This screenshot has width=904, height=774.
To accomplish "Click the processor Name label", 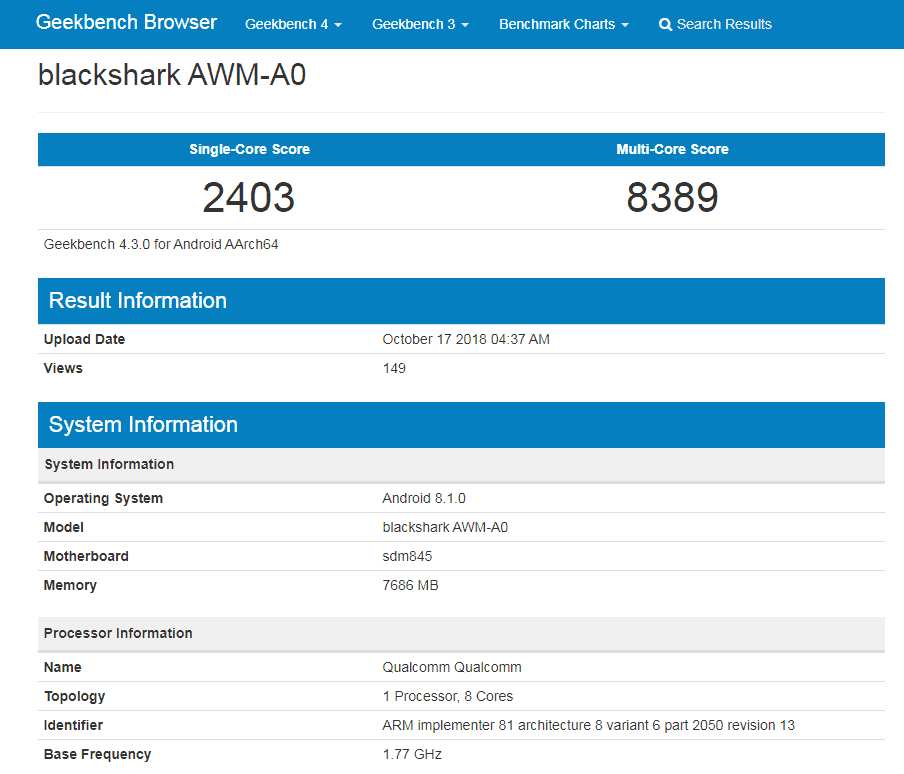I will 62,667.
